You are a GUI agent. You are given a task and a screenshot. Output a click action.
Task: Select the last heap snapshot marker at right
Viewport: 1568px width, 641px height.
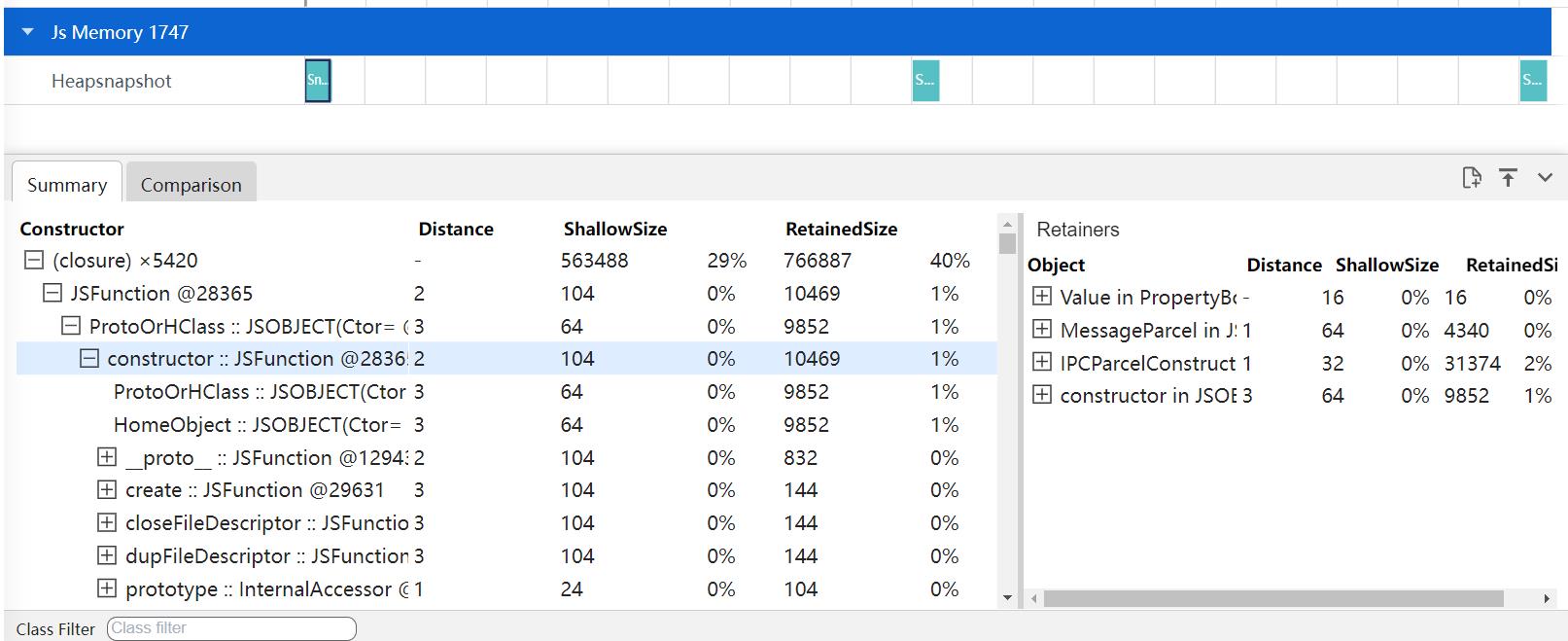point(1532,81)
